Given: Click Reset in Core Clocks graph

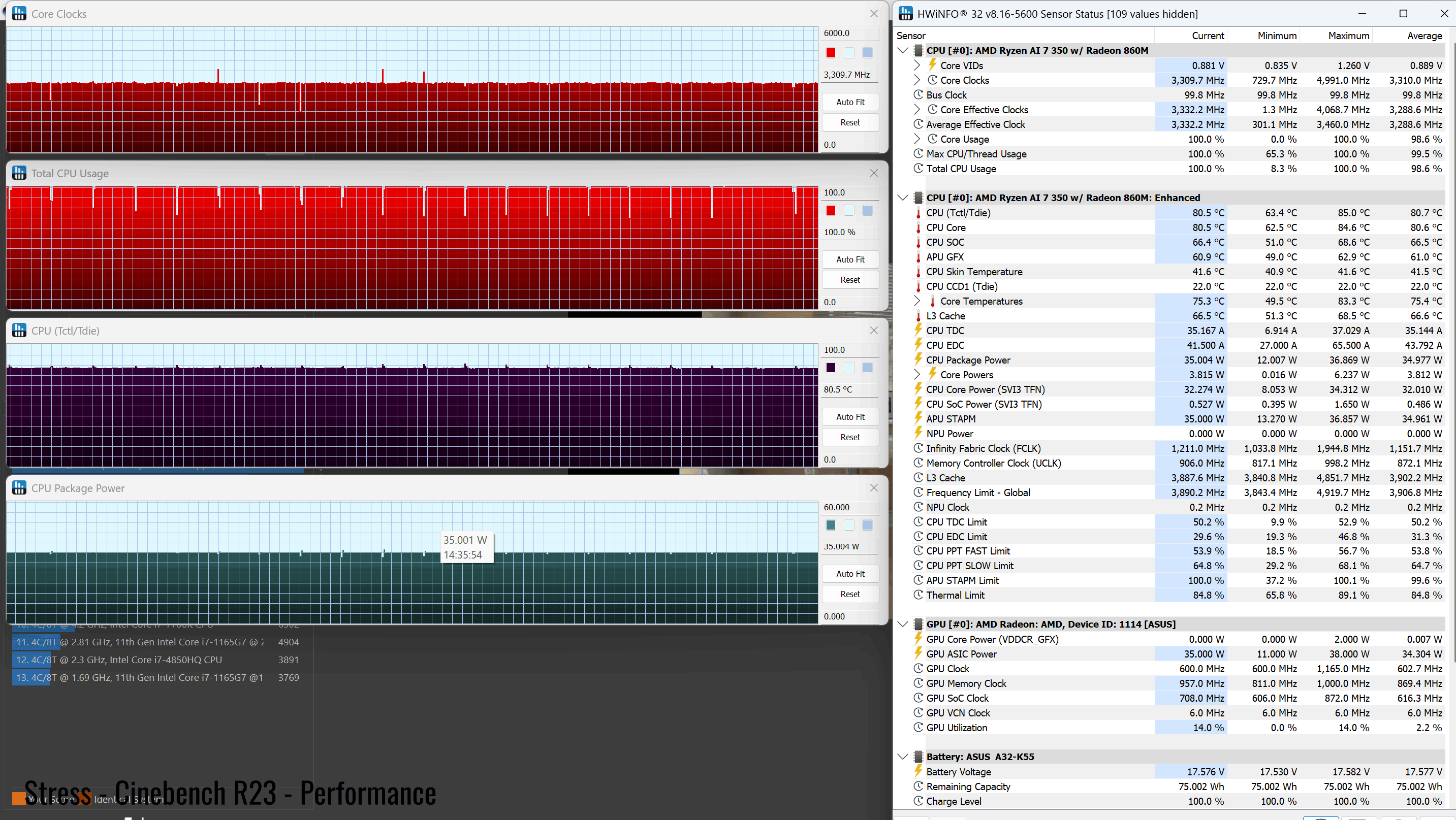Looking at the screenshot, I should click(x=850, y=122).
